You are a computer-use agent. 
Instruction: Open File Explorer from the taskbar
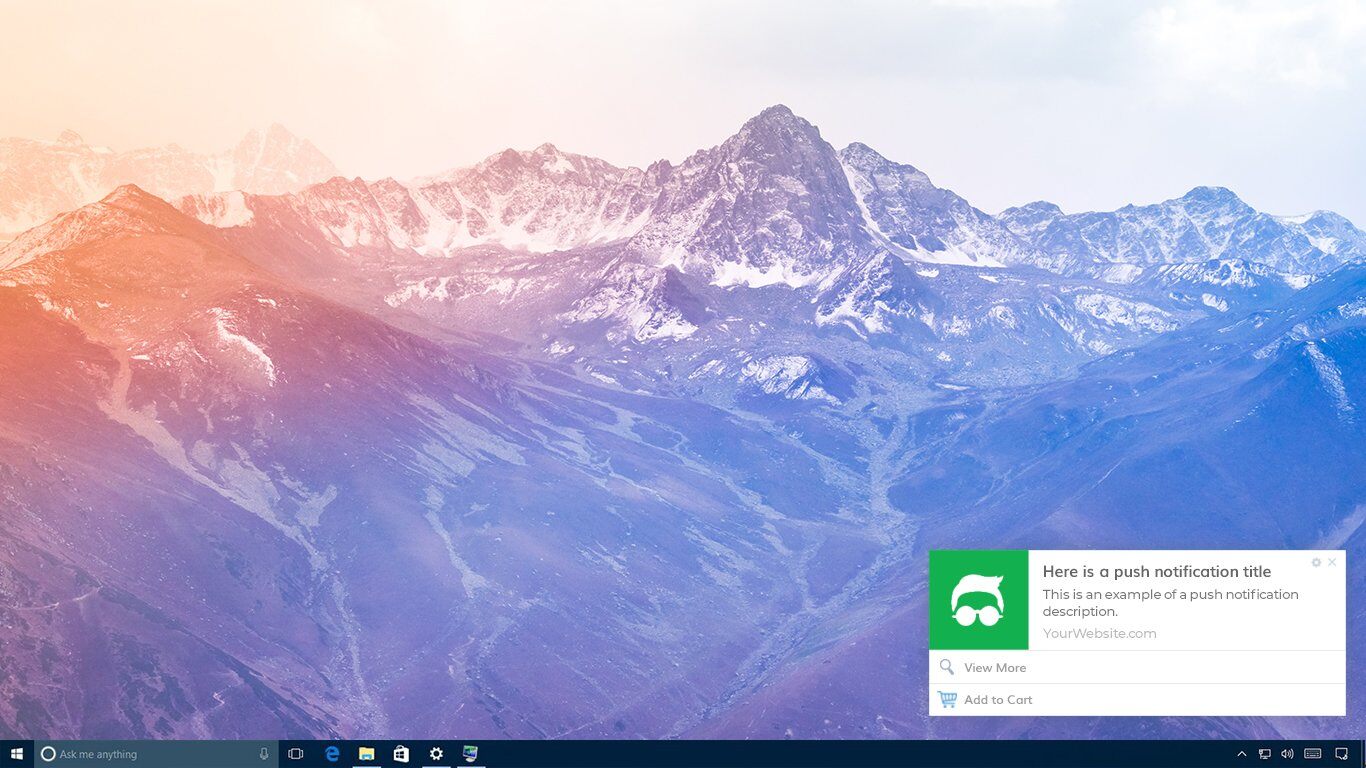click(x=367, y=754)
